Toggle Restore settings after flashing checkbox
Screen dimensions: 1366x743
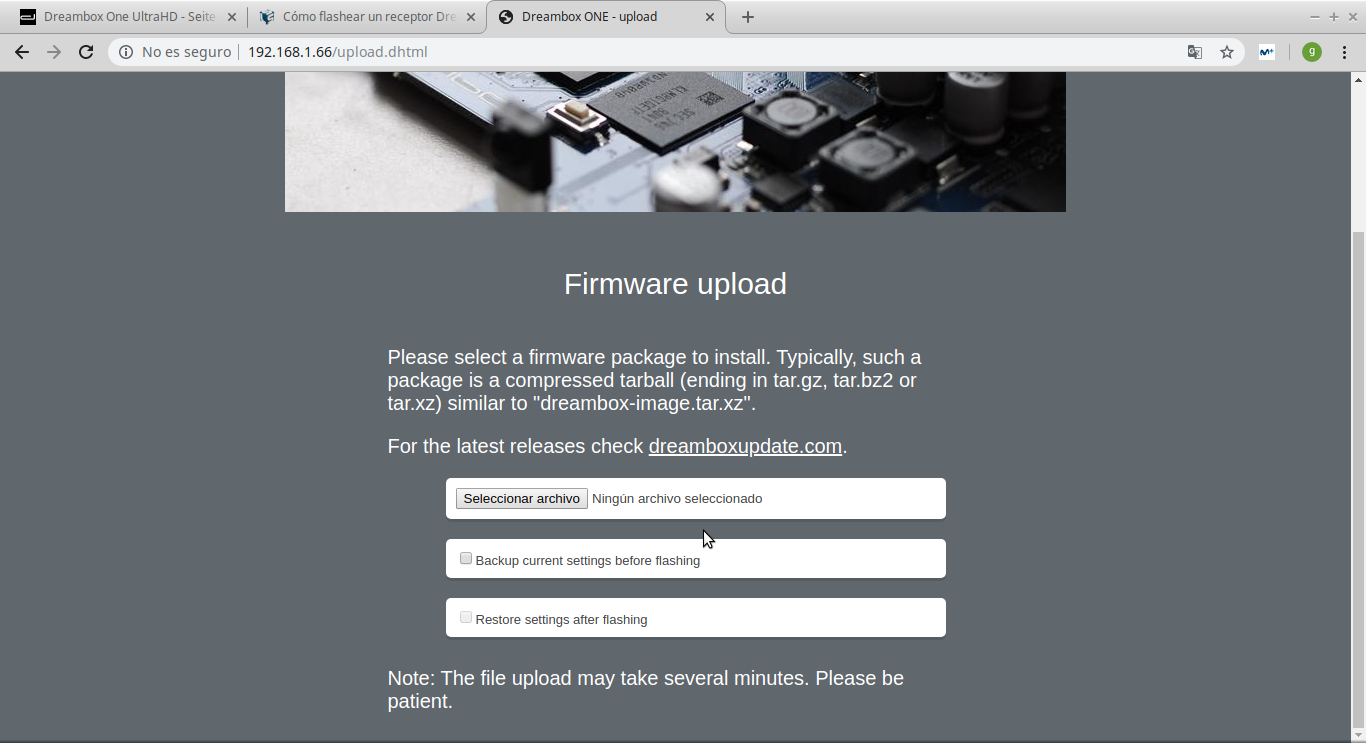[466, 618]
